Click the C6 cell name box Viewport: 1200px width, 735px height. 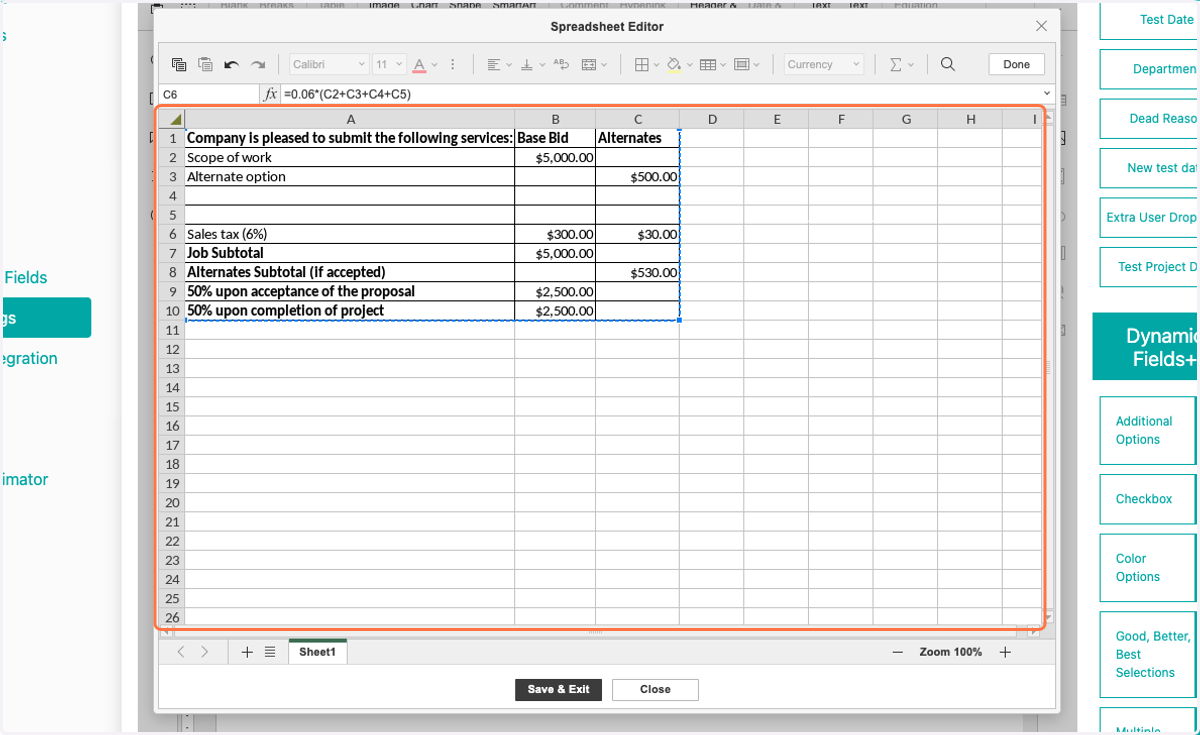(208, 94)
